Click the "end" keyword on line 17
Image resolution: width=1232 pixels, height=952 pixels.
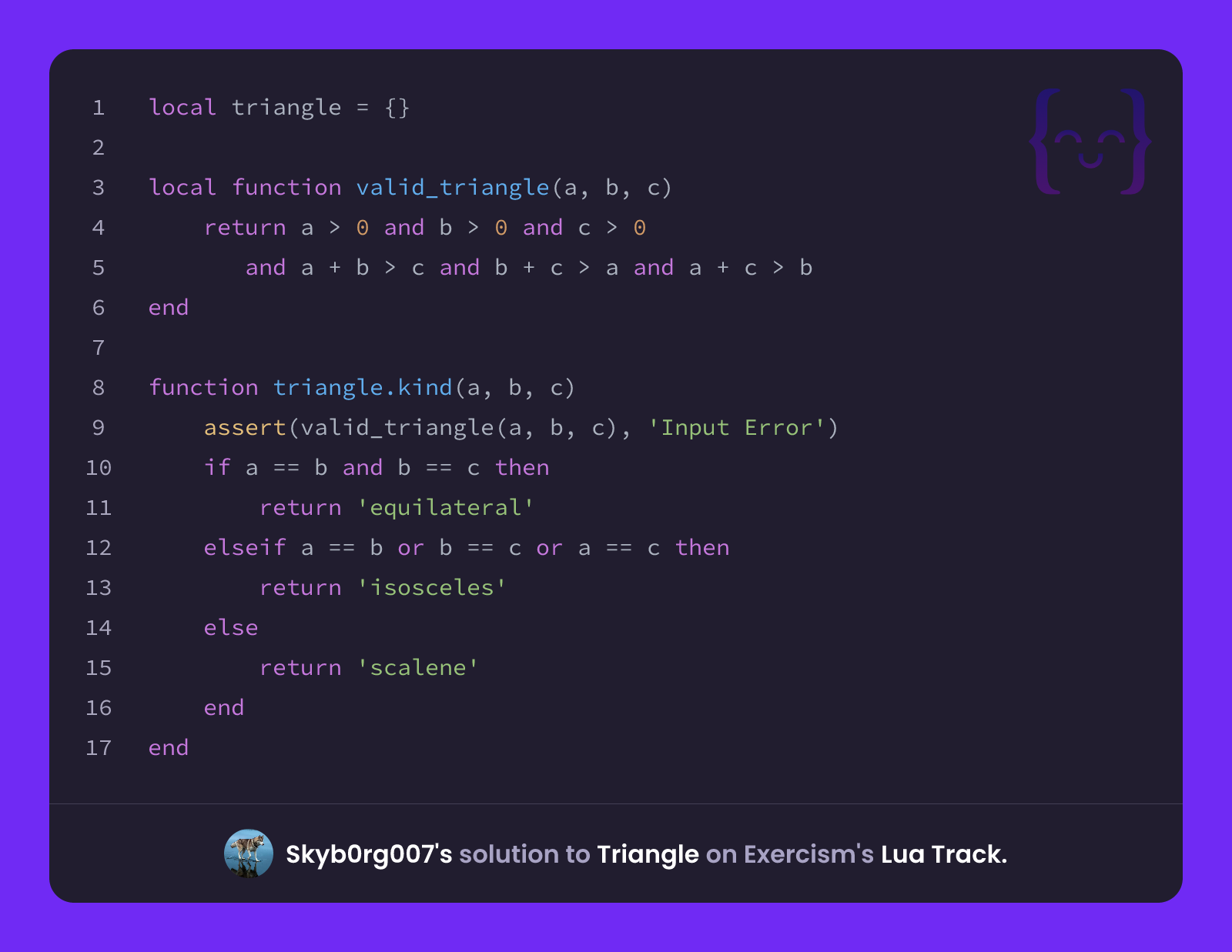coord(169,748)
